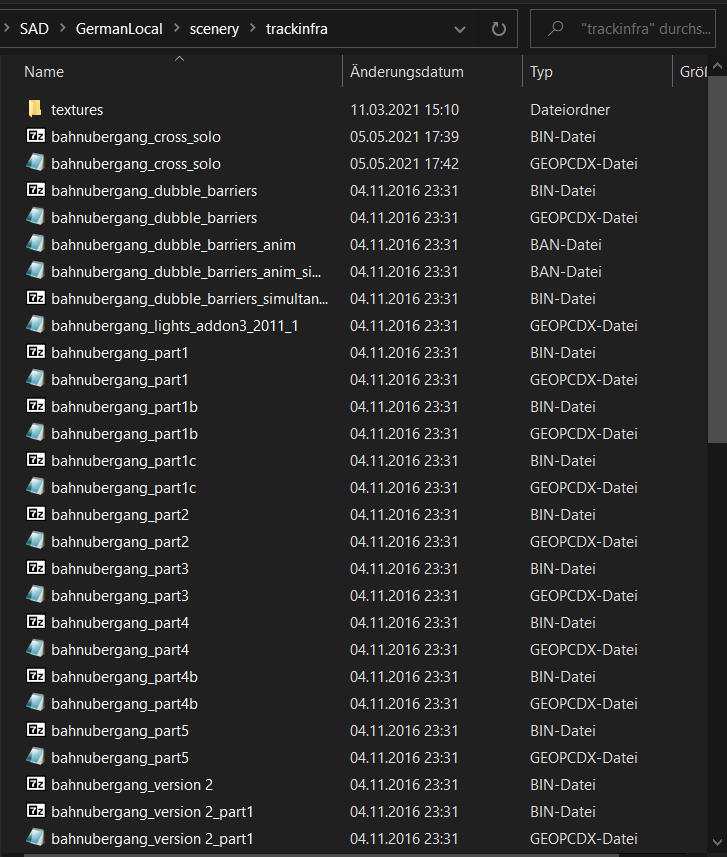The image size is (727, 857).
Task: Click the icon of bahnubergang_dubble_barriers_anim
Action: click(x=36, y=244)
